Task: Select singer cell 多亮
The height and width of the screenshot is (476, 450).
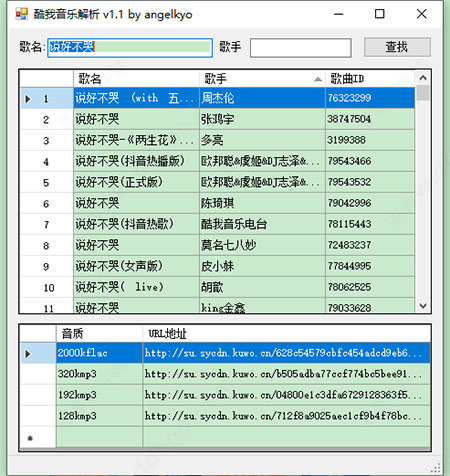Action: 262,140
